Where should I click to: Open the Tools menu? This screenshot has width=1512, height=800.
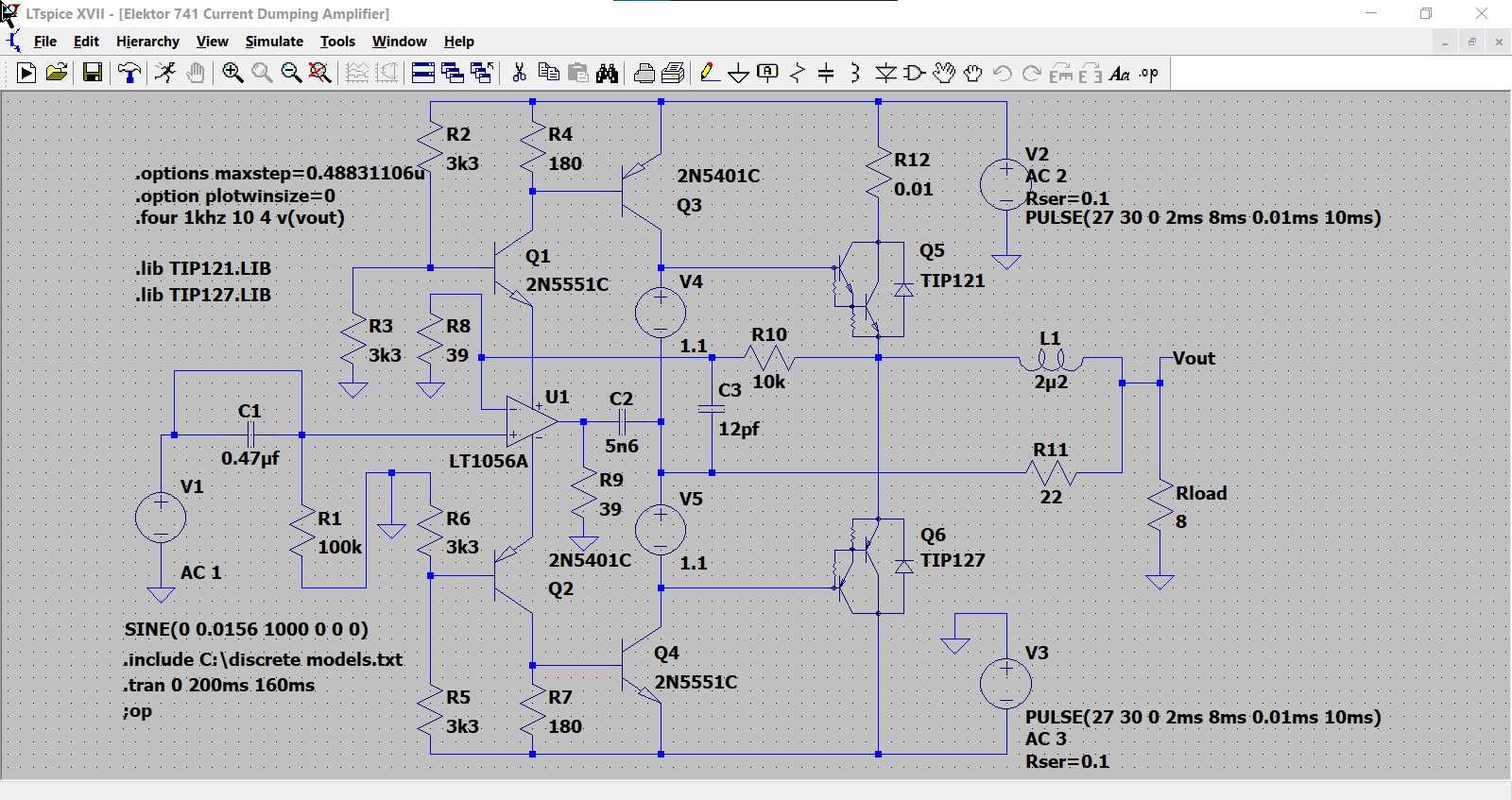click(x=337, y=42)
